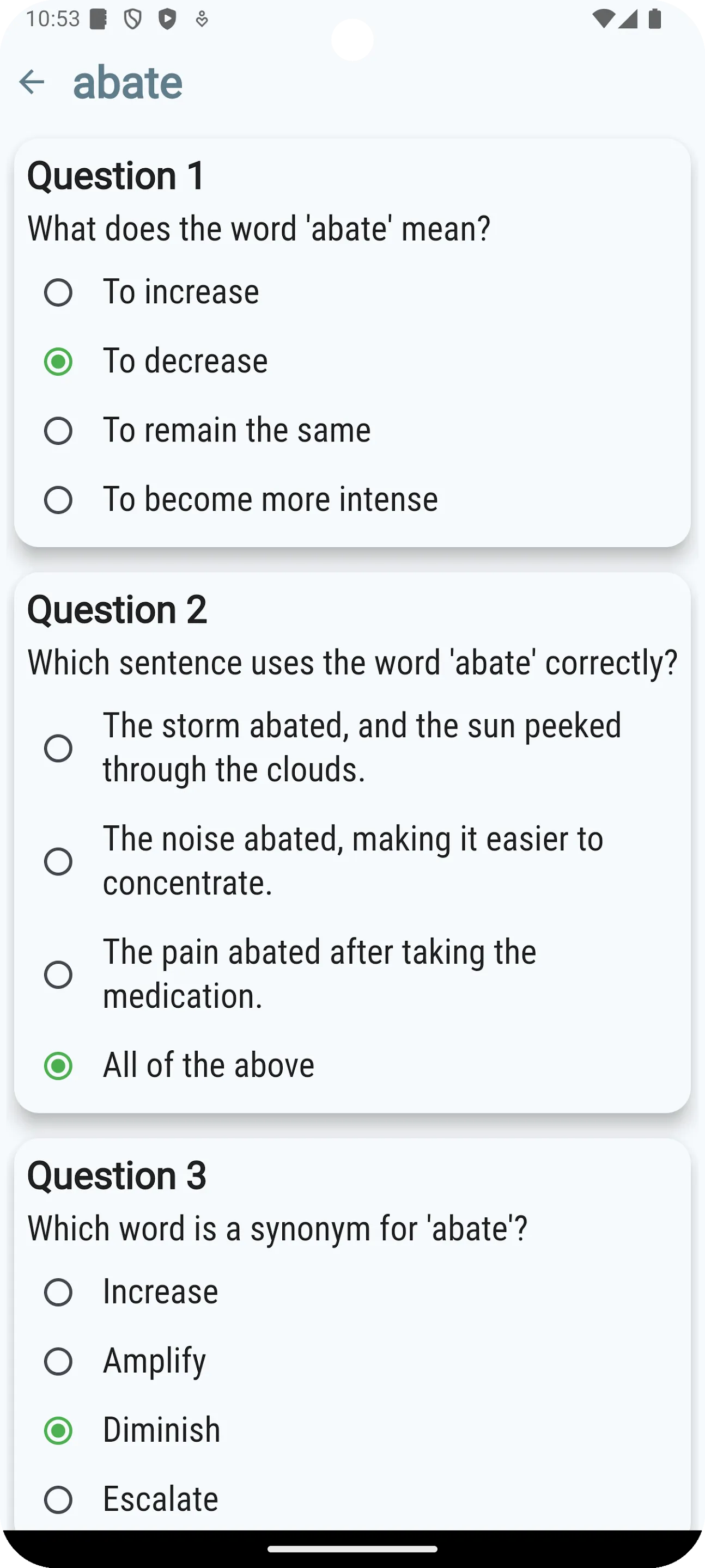Select 'All of the above' option
Image resolution: width=705 pixels, height=1568 pixels.
[352, 1066]
